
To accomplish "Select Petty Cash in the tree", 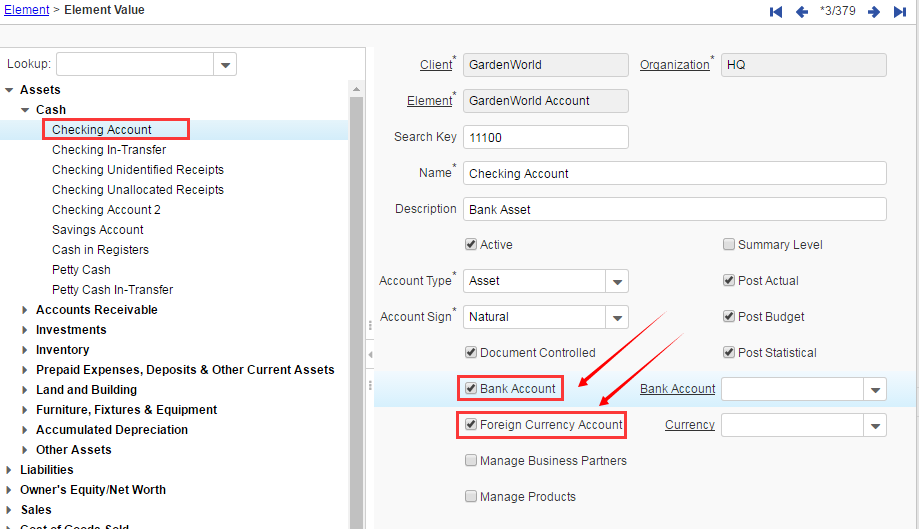I will (81, 270).
